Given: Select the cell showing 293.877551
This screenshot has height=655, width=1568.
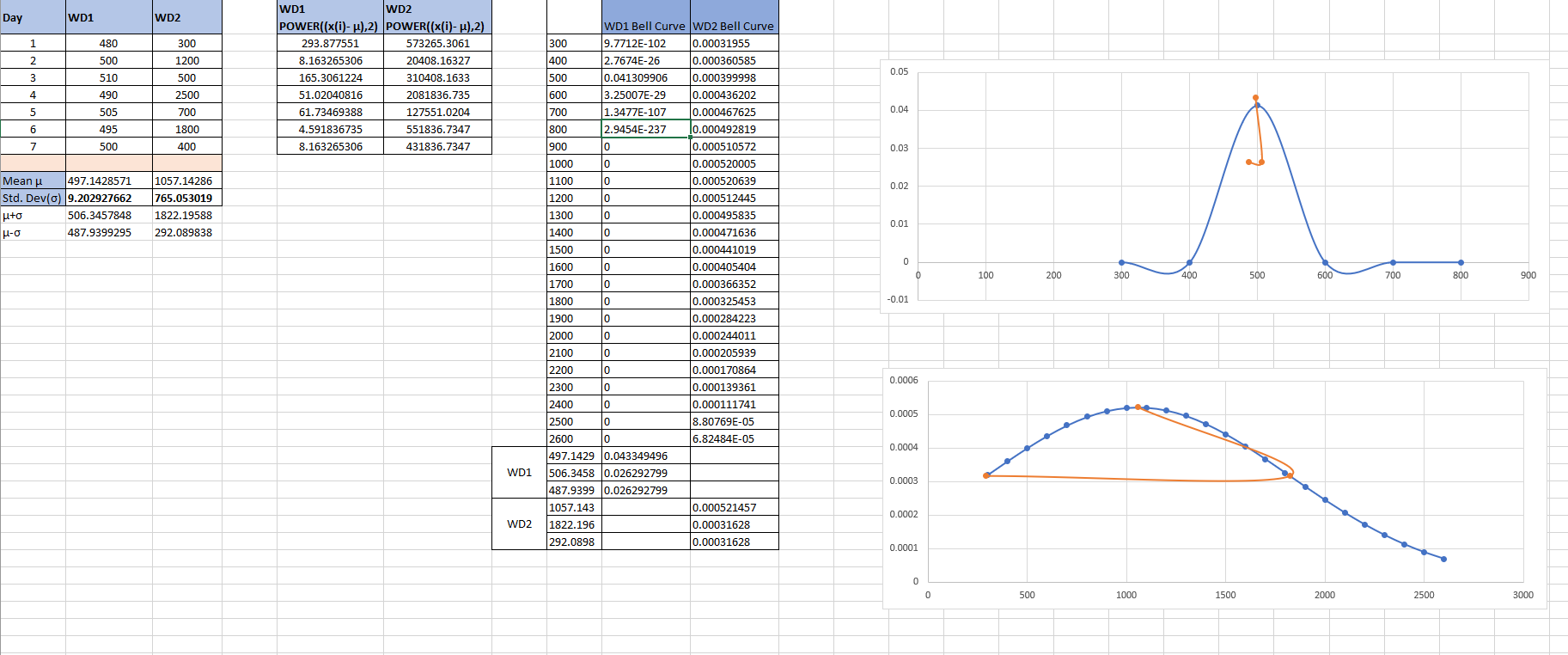Looking at the screenshot, I should click(330, 43).
